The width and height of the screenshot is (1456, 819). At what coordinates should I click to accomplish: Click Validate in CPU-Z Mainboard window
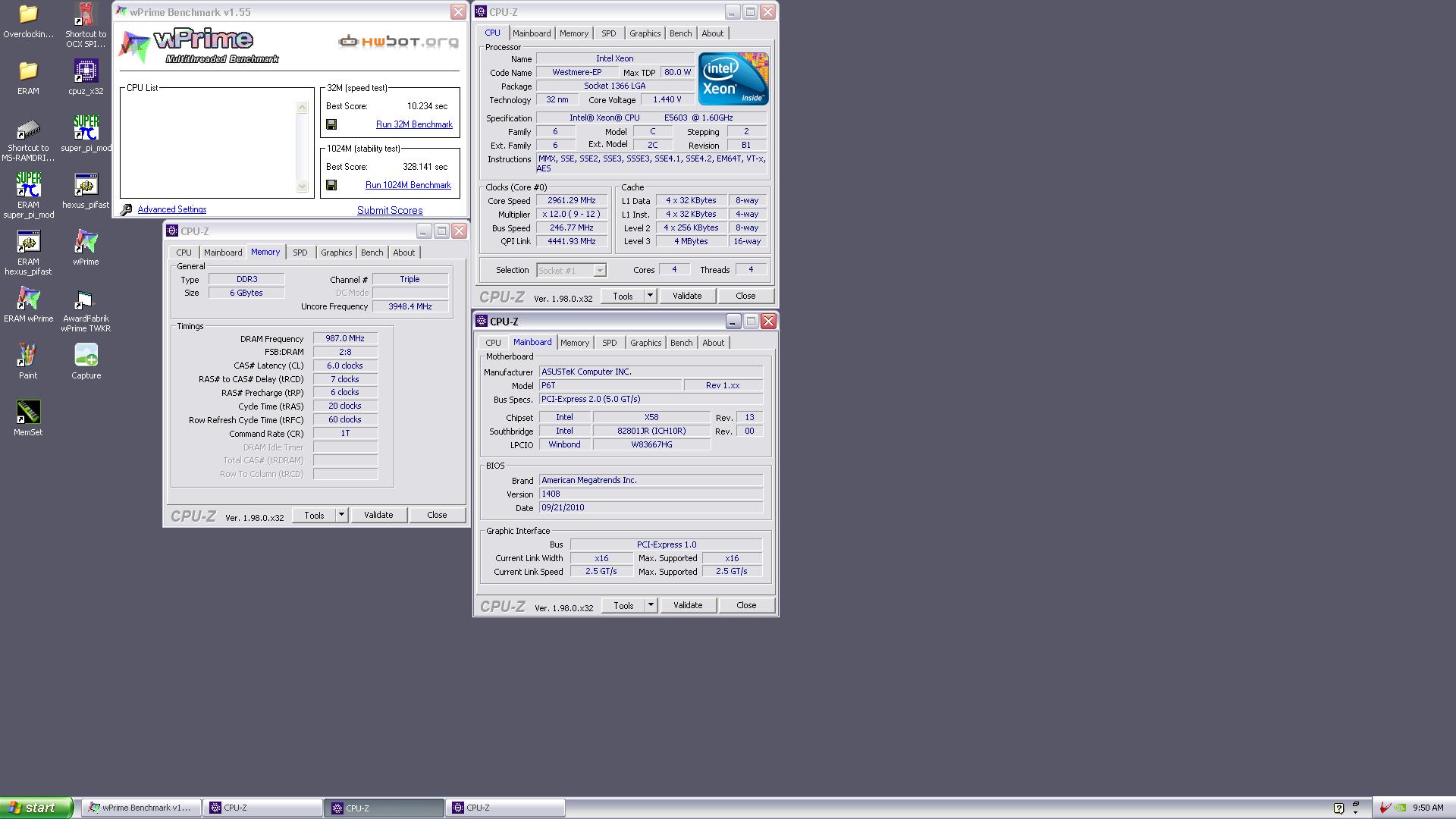(x=688, y=605)
